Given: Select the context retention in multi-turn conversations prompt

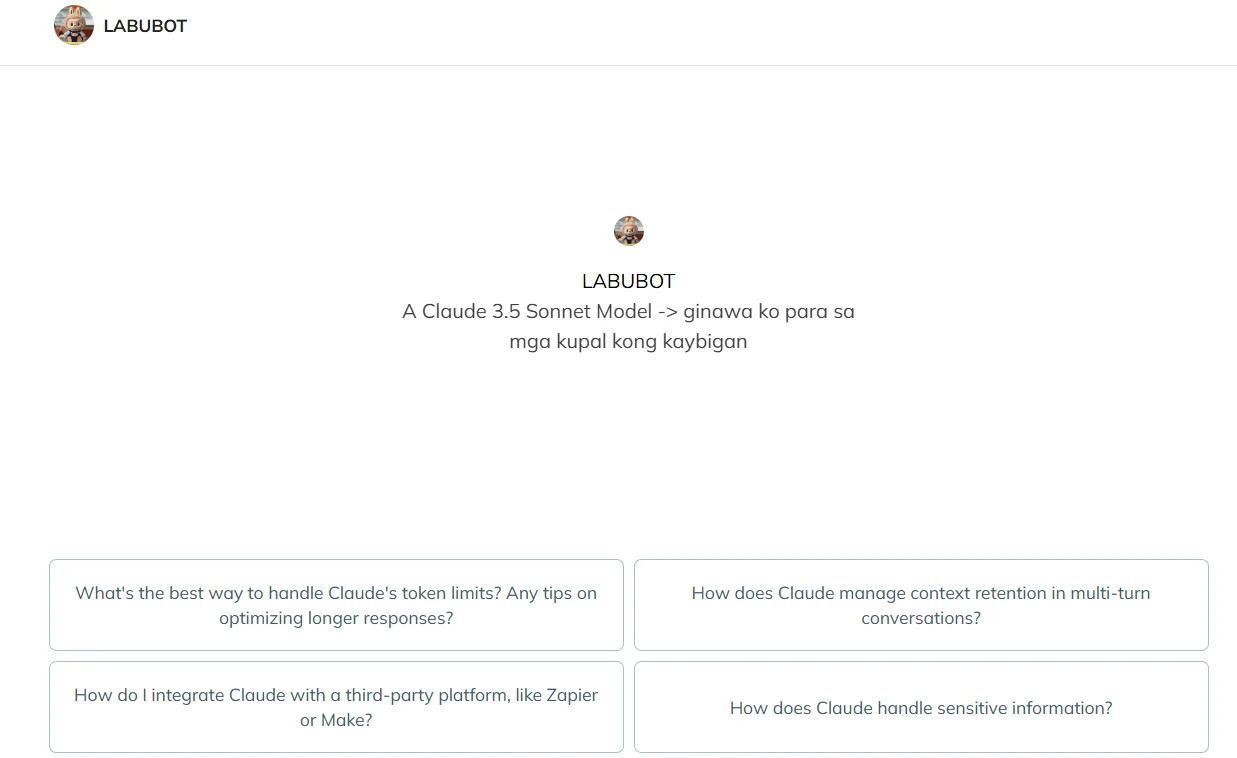Looking at the screenshot, I should (x=921, y=605).
